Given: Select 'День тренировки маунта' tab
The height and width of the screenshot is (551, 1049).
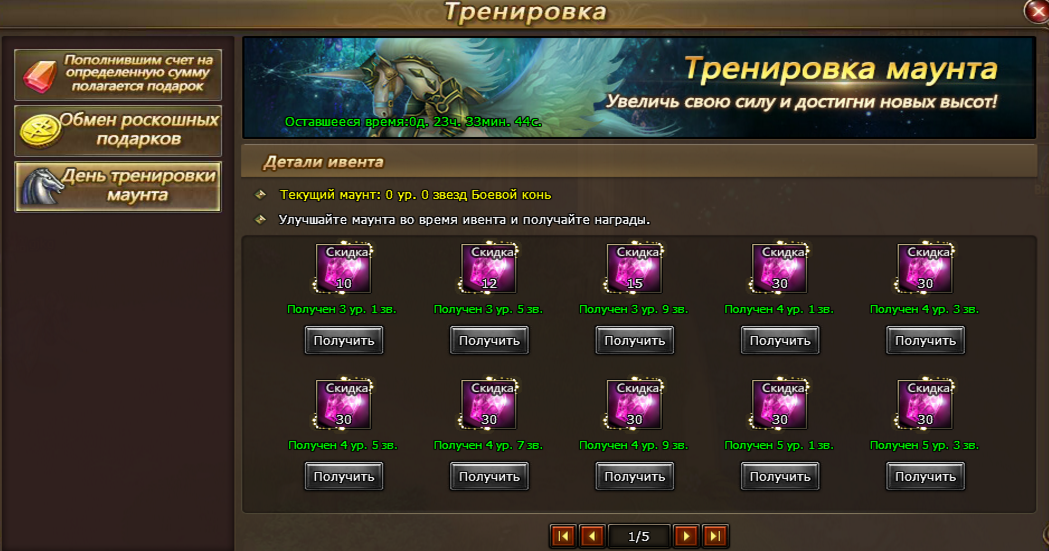Looking at the screenshot, I should click(x=118, y=187).
